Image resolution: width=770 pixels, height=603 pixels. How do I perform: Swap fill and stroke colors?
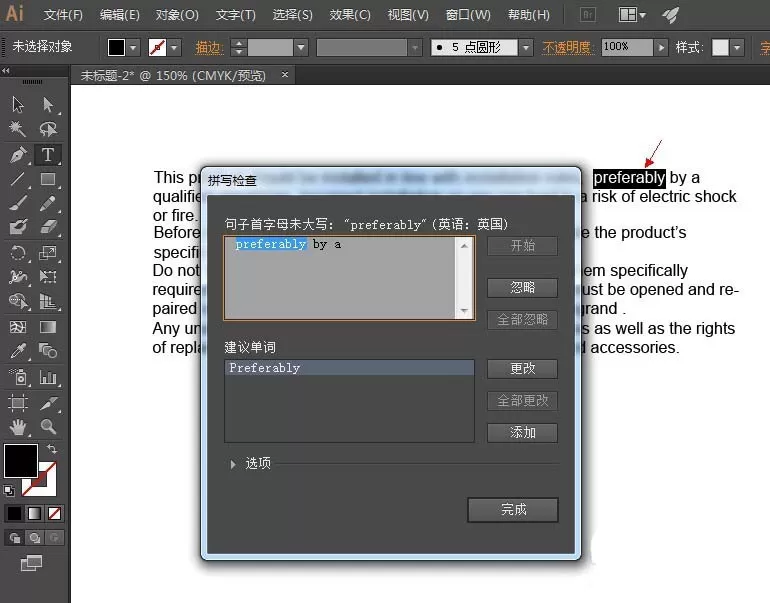tap(52, 448)
